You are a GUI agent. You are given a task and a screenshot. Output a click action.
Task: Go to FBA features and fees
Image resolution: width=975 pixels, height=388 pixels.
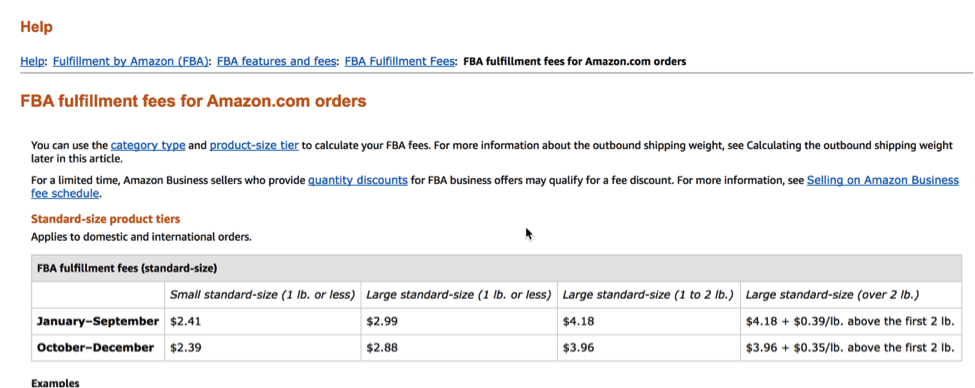tap(276, 62)
